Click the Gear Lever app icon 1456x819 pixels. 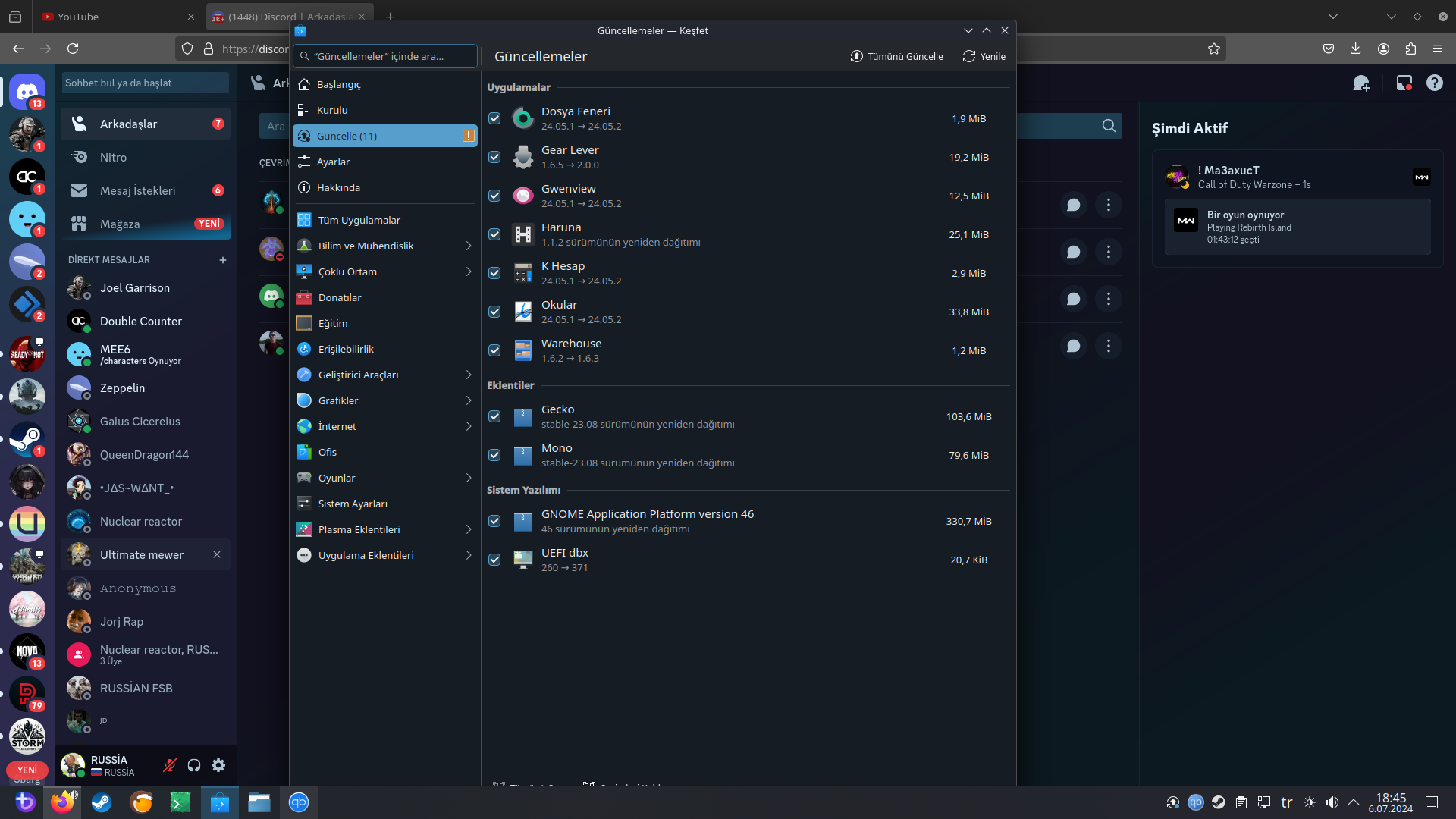522,158
